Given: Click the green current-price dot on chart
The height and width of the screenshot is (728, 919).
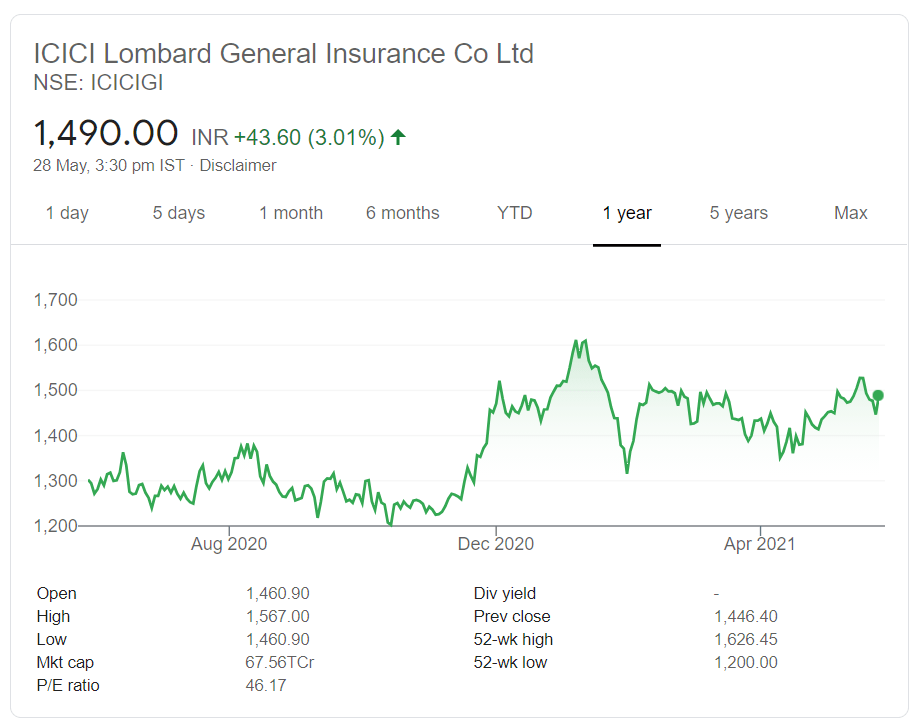Looking at the screenshot, I should (878, 396).
